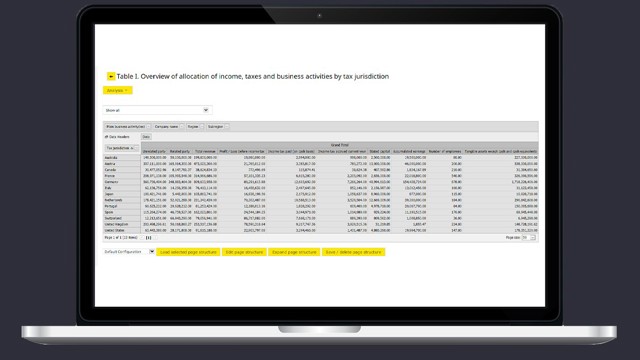
Task: Click the Related party column header
Action: [x=180, y=151]
